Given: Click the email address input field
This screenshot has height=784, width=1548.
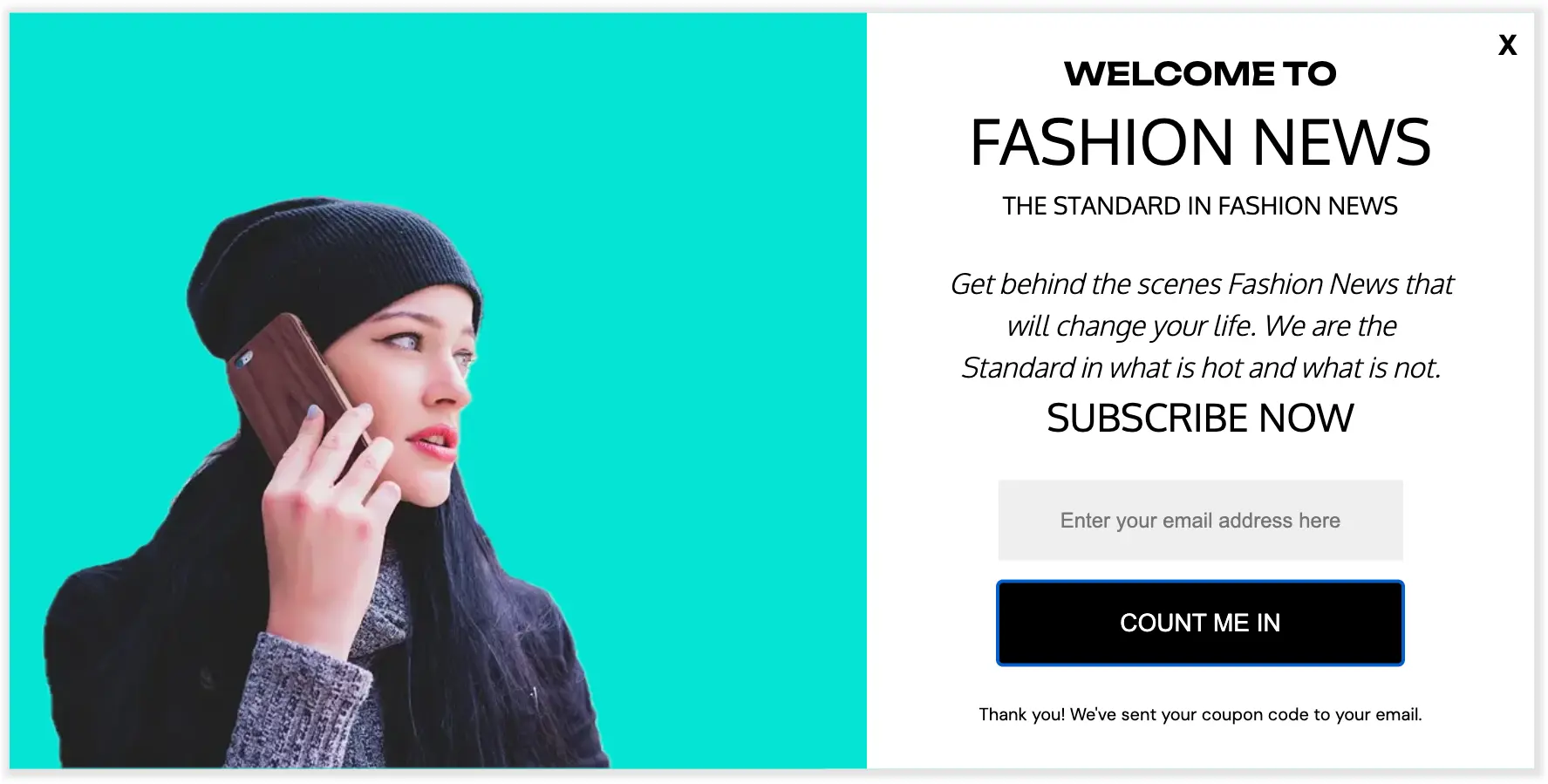Looking at the screenshot, I should click(x=1200, y=520).
